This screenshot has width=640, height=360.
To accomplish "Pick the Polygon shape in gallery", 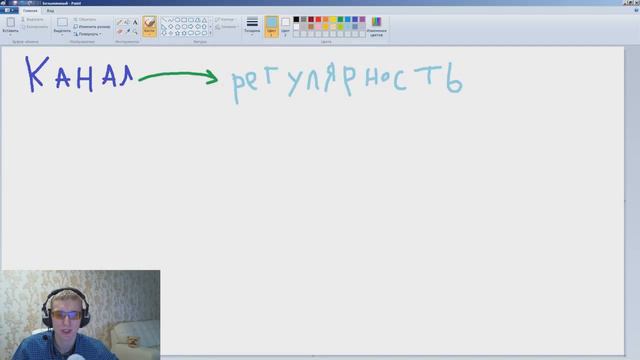I will click(198, 20).
